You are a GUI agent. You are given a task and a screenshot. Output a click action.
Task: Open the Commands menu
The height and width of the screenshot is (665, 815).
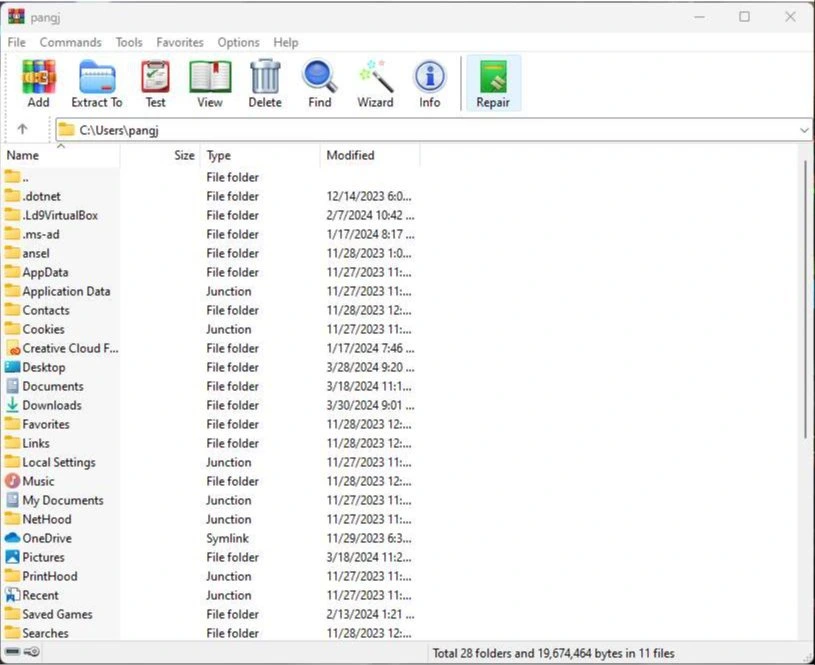[71, 43]
